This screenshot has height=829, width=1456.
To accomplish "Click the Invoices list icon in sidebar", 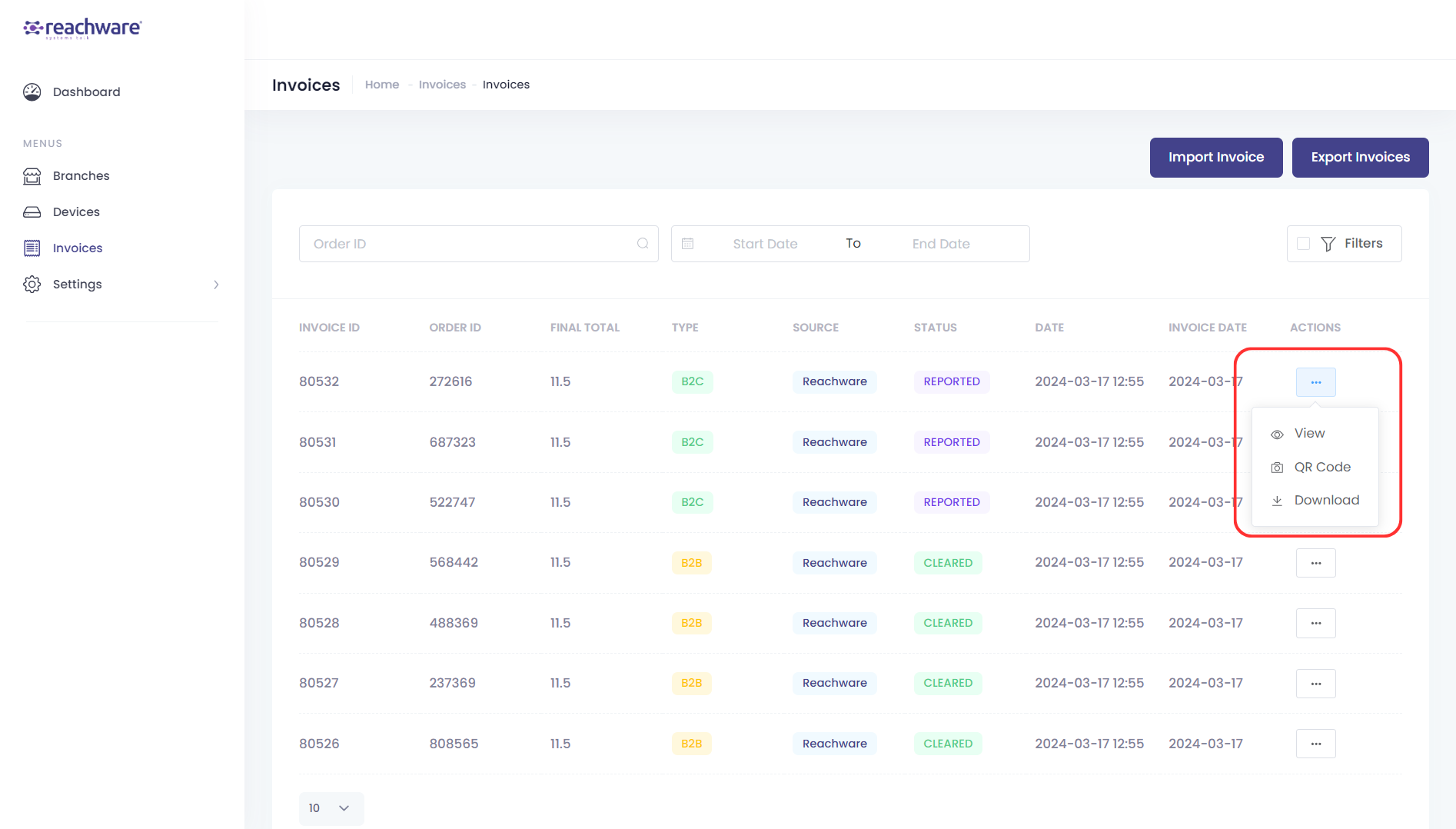I will [x=32, y=248].
